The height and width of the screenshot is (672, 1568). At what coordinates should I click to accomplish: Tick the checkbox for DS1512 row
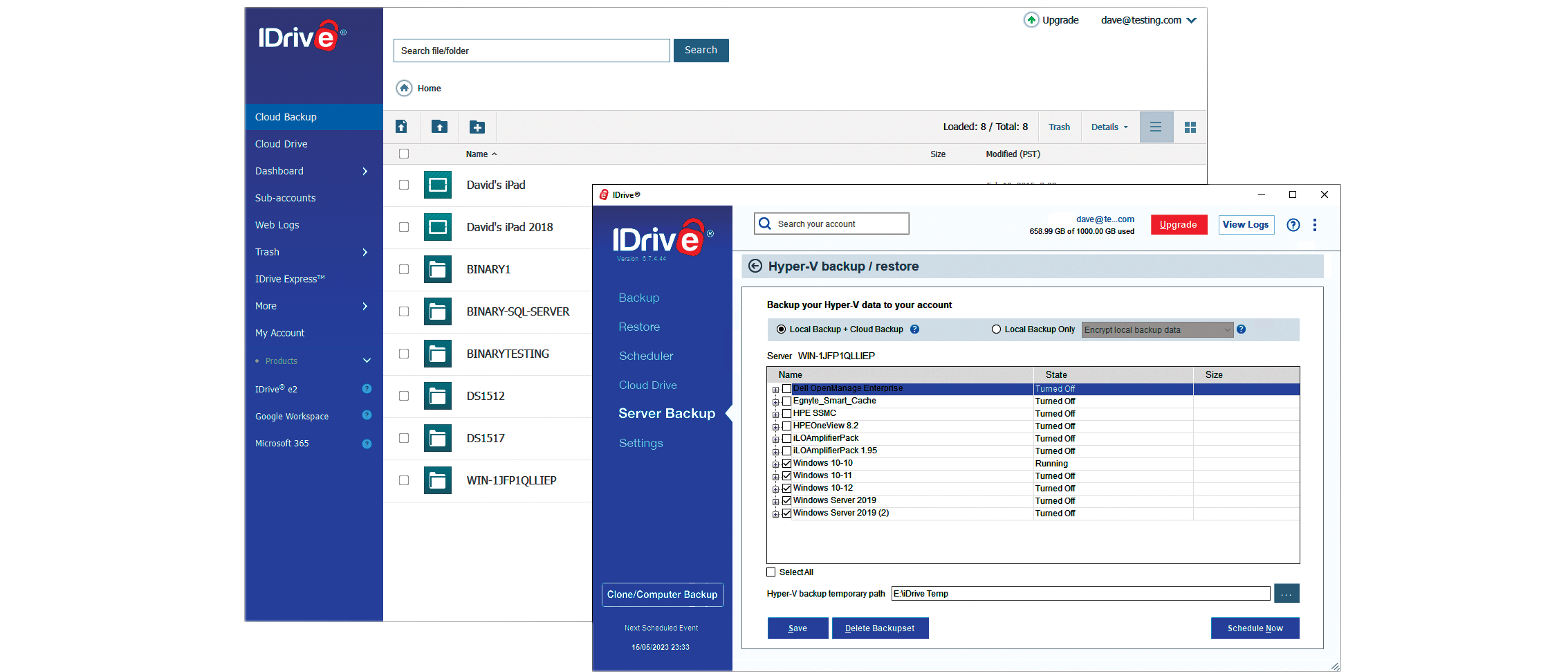point(404,396)
